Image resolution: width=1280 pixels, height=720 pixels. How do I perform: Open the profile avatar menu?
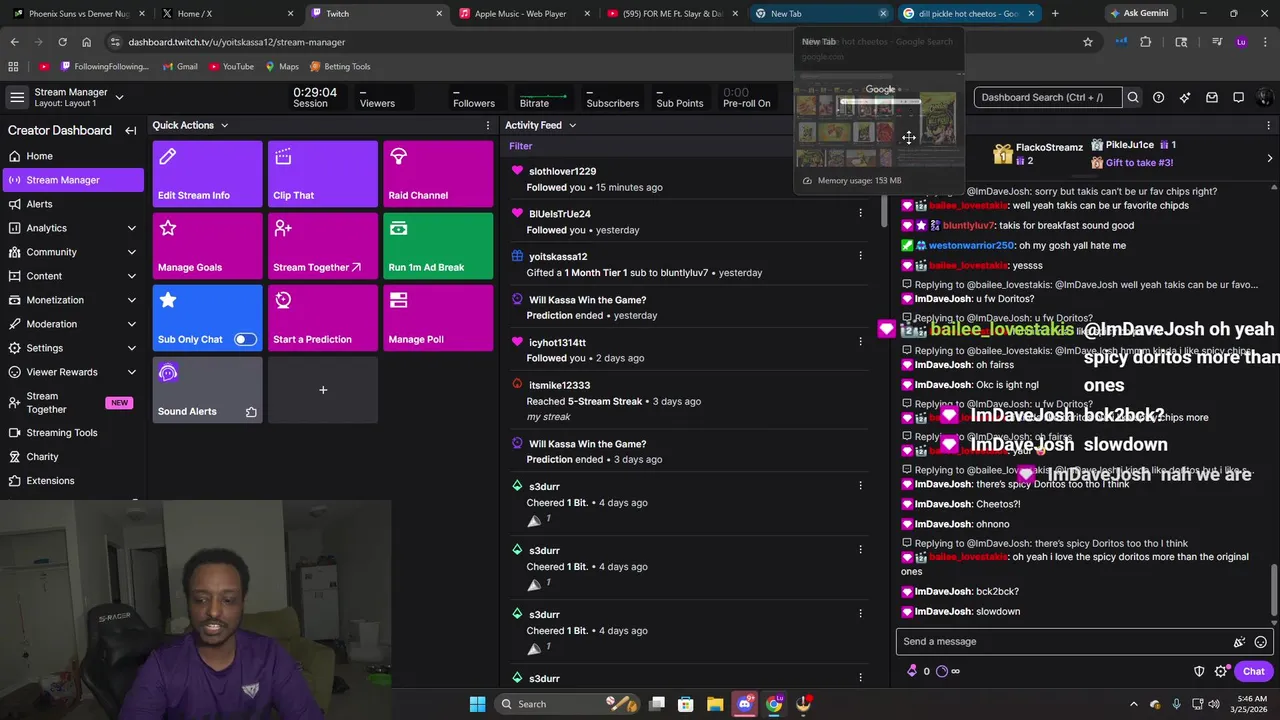pyautogui.click(x=1265, y=97)
